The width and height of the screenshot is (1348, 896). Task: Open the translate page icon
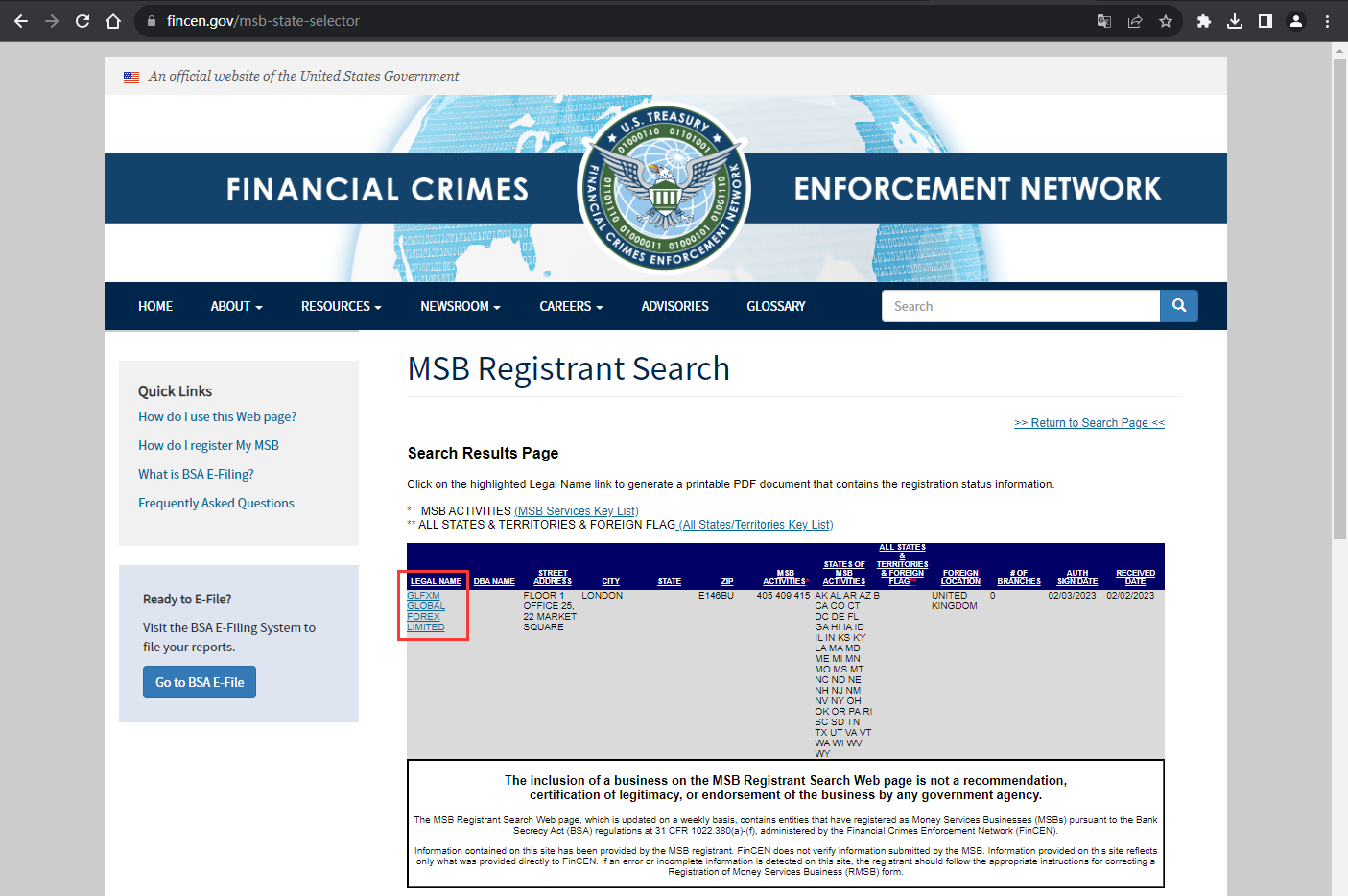pos(1104,21)
